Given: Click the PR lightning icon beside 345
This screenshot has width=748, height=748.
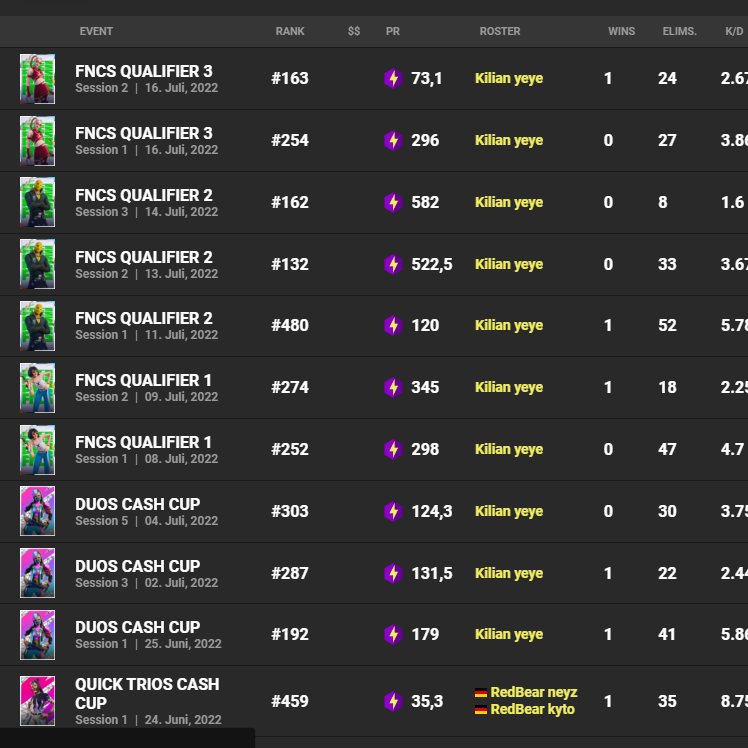Looking at the screenshot, I should (393, 387).
